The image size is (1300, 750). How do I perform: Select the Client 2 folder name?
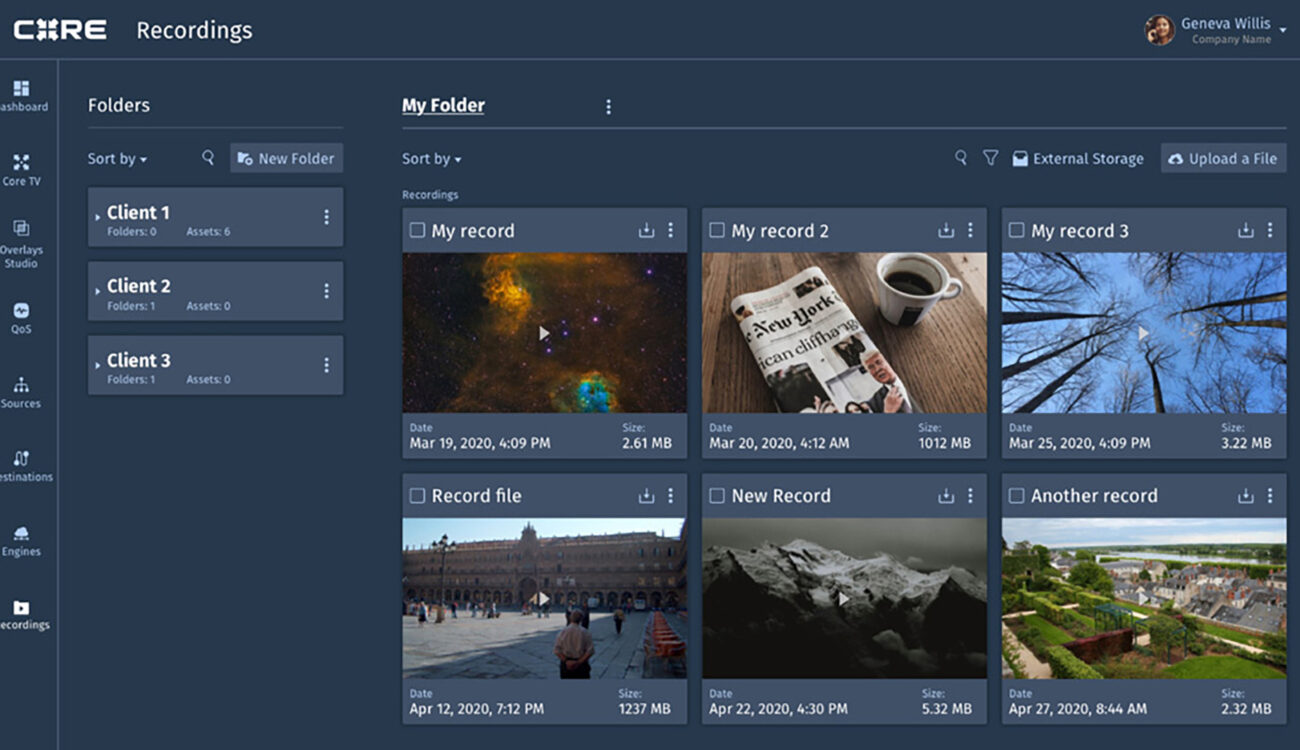click(x=138, y=286)
